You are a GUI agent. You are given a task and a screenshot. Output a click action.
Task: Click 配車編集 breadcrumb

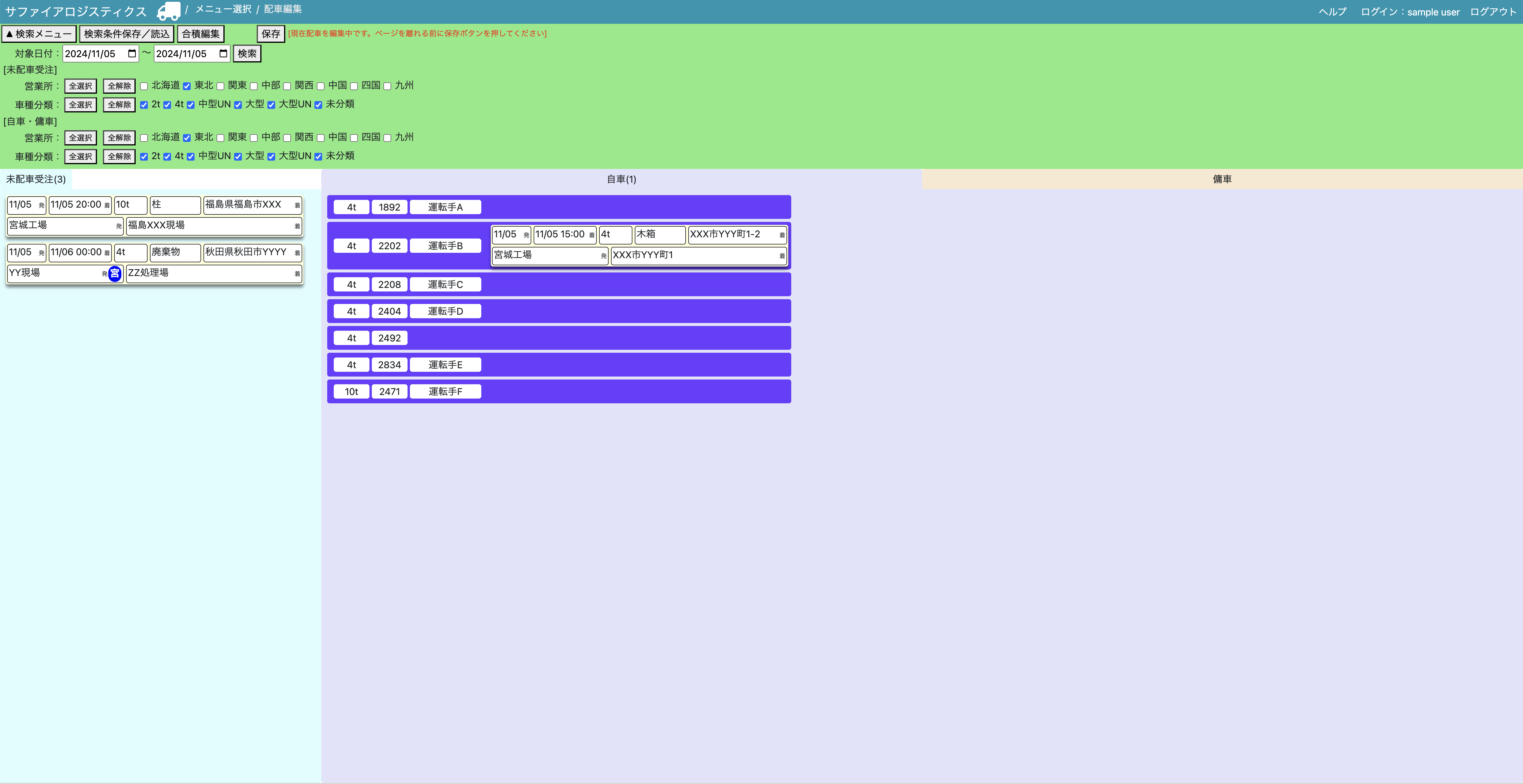[283, 10]
